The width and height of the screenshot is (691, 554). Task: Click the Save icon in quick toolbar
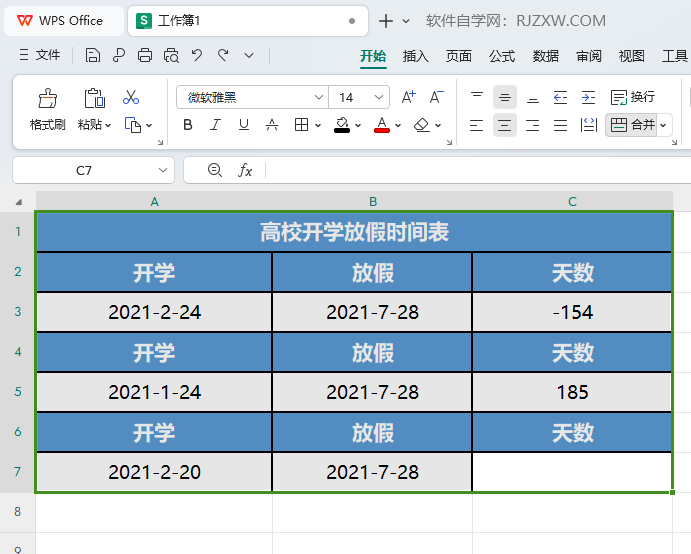pyautogui.click(x=93, y=56)
